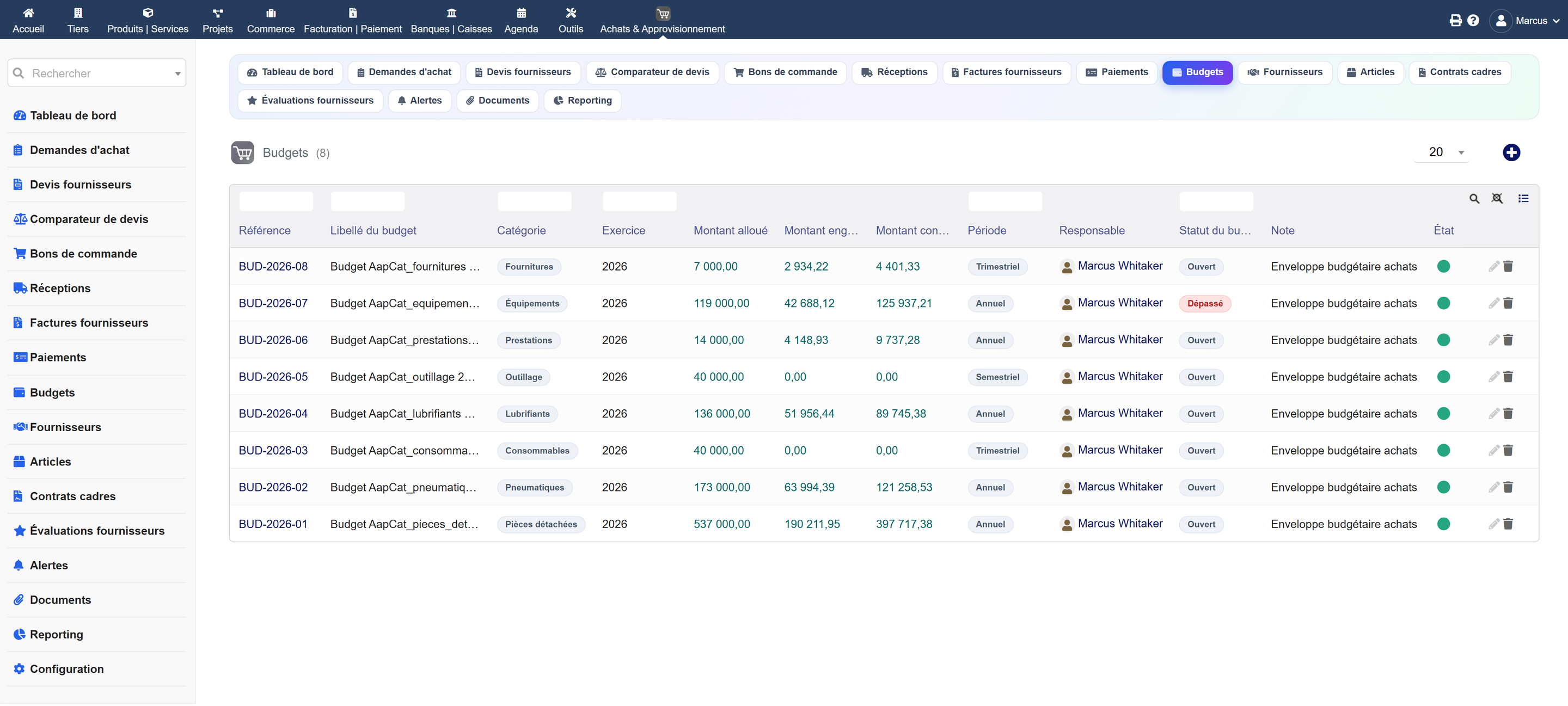
Task: Open the BUD-2026-04 reference link
Action: pos(273,414)
